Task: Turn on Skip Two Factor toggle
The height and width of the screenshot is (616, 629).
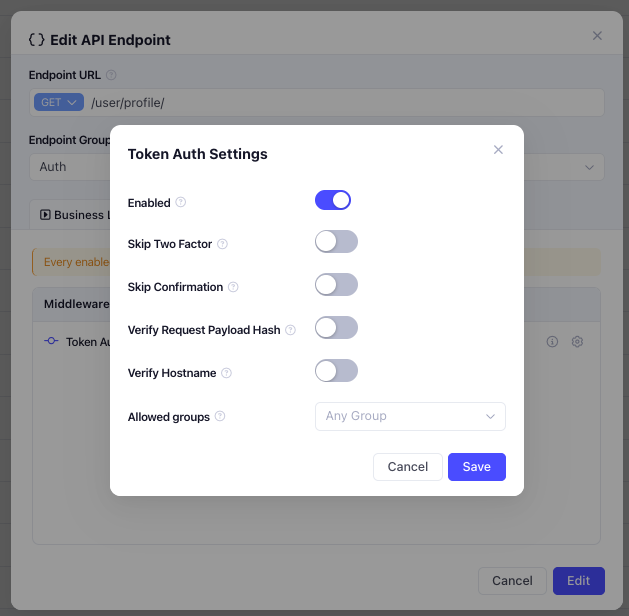Action: [x=336, y=241]
